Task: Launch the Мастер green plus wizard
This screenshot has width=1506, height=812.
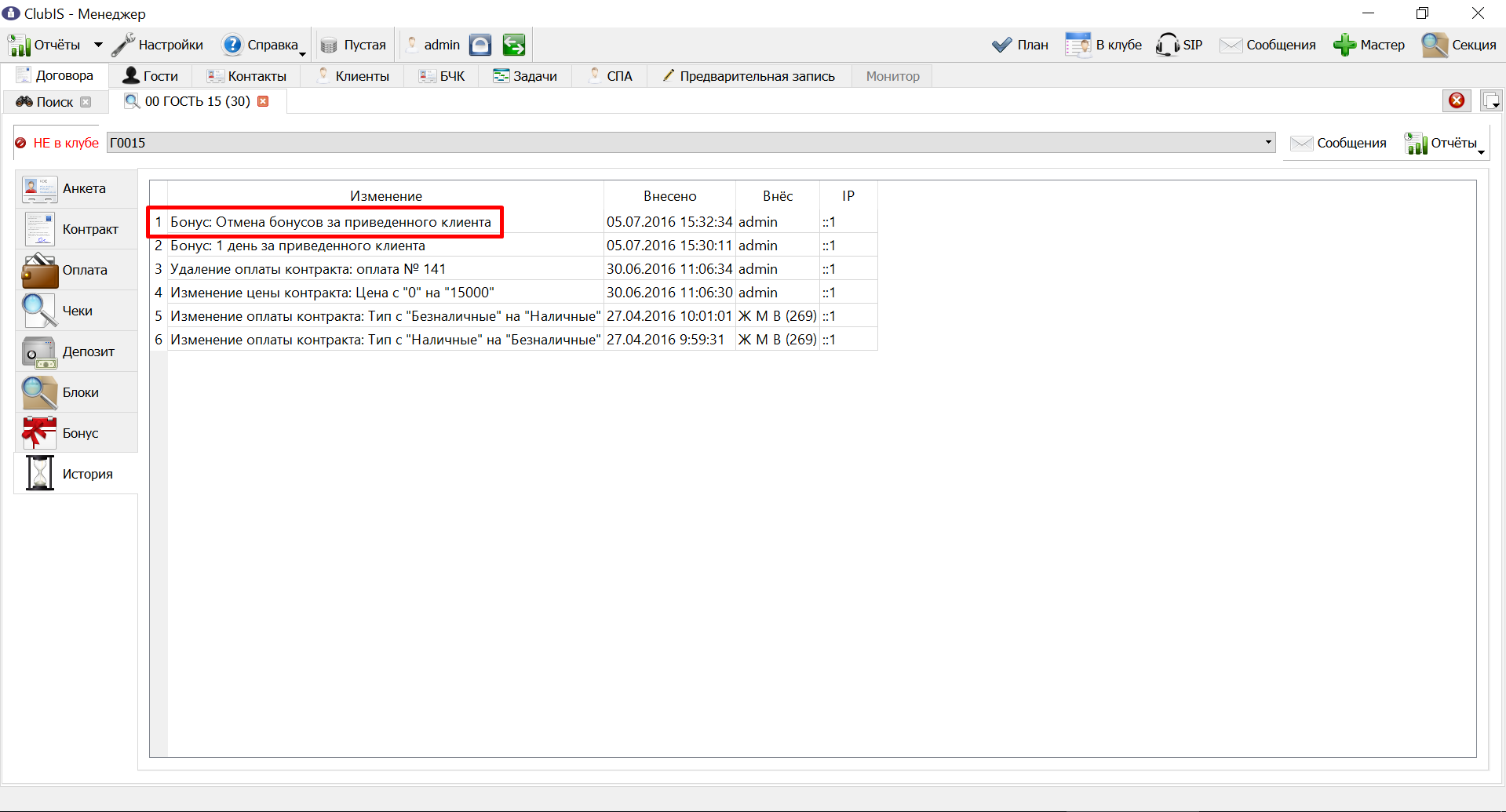Action: (1369, 45)
